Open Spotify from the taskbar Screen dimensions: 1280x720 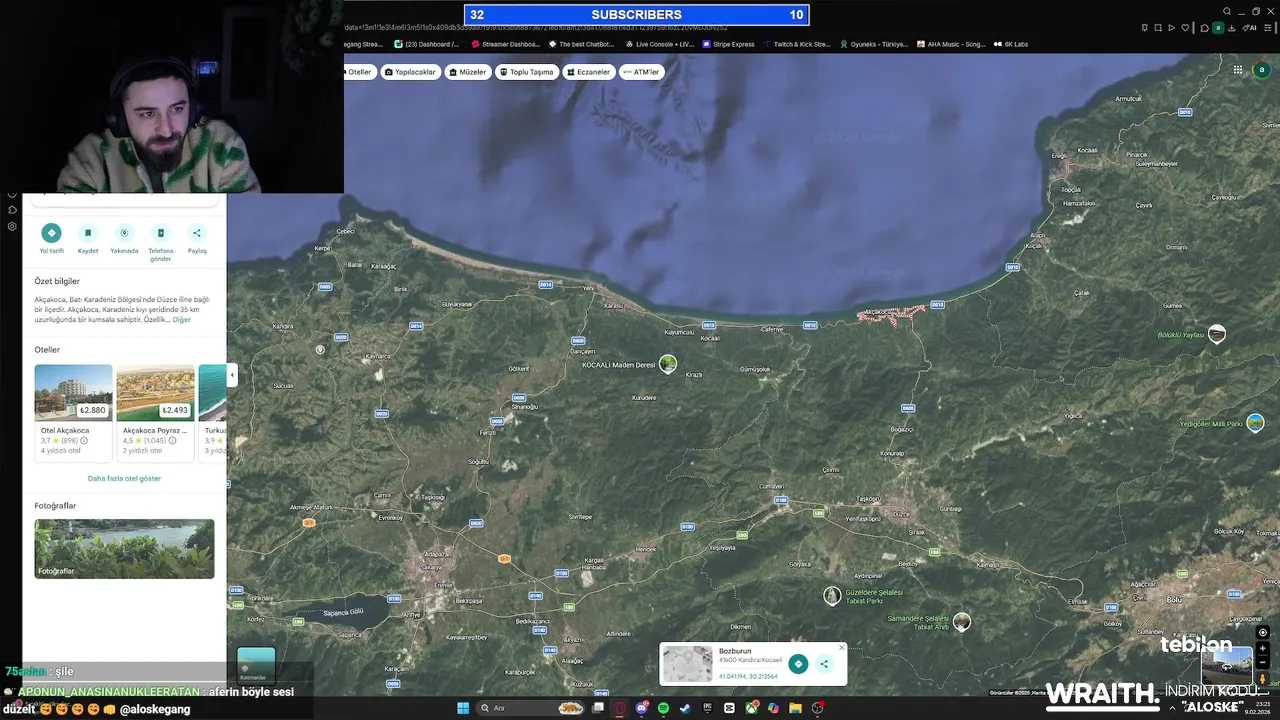[x=663, y=708]
